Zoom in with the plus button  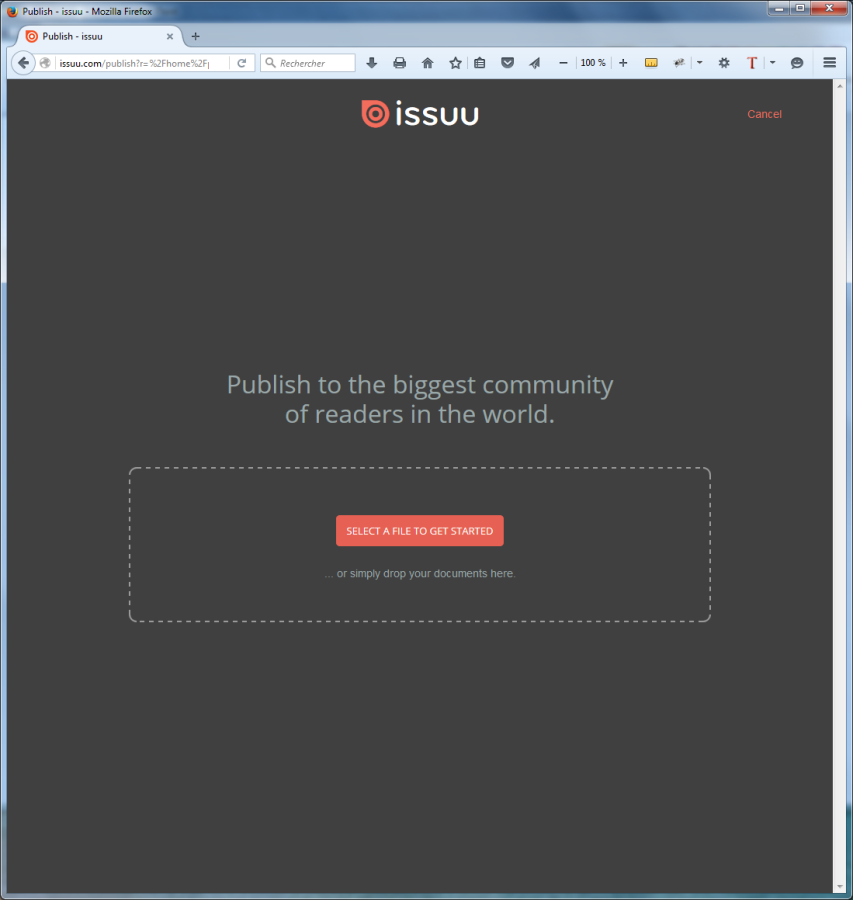623,63
